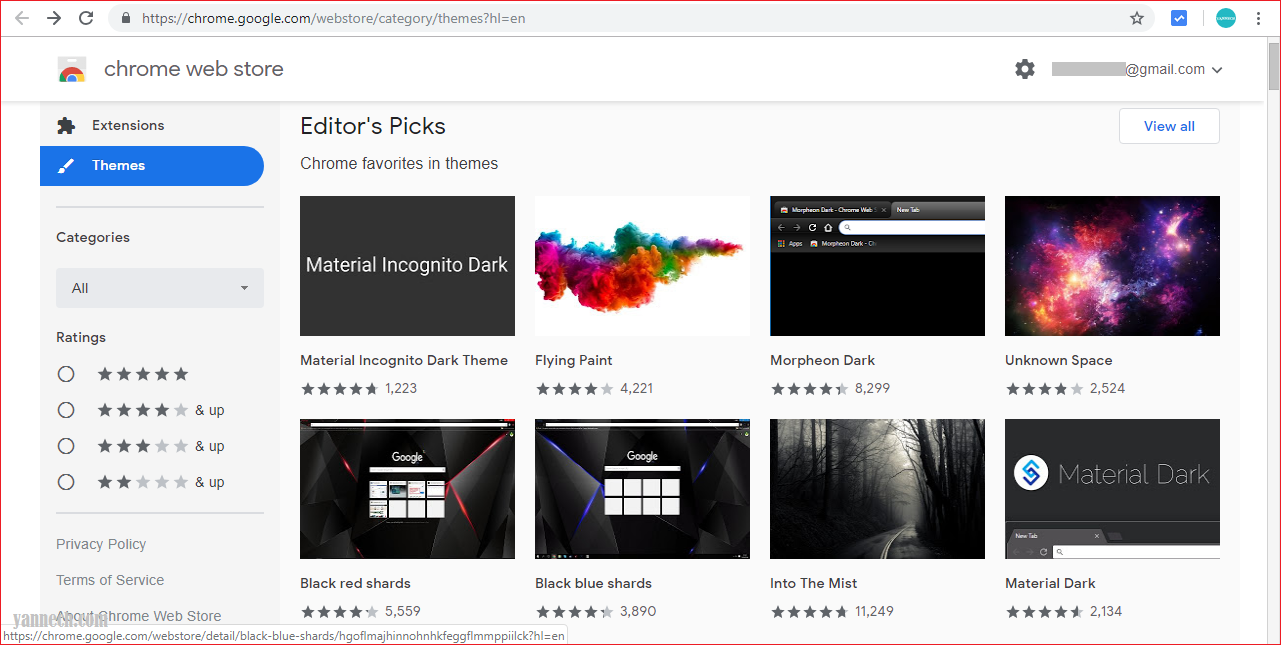Expand the account menu next to the email
Screen dimensions: 1281x645
1218,69
